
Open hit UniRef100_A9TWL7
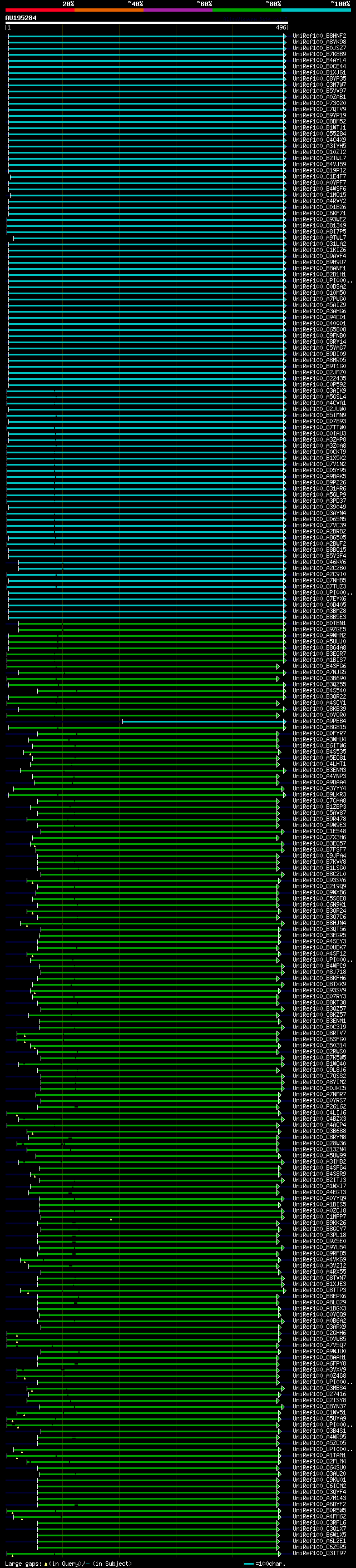(319, 238)
